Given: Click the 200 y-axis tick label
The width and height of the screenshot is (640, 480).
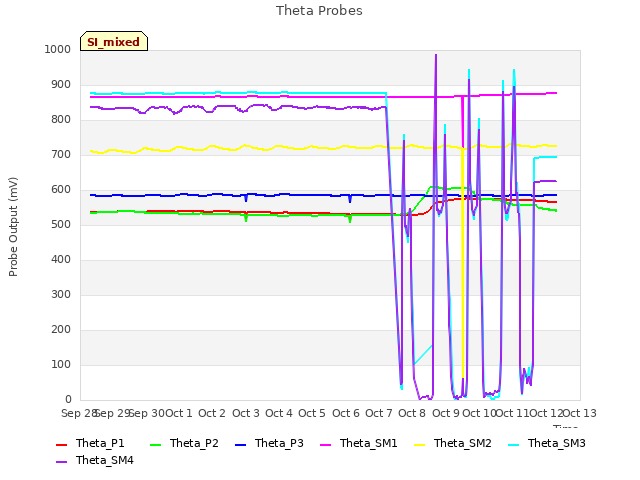Looking at the screenshot, I should click(61, 329).
